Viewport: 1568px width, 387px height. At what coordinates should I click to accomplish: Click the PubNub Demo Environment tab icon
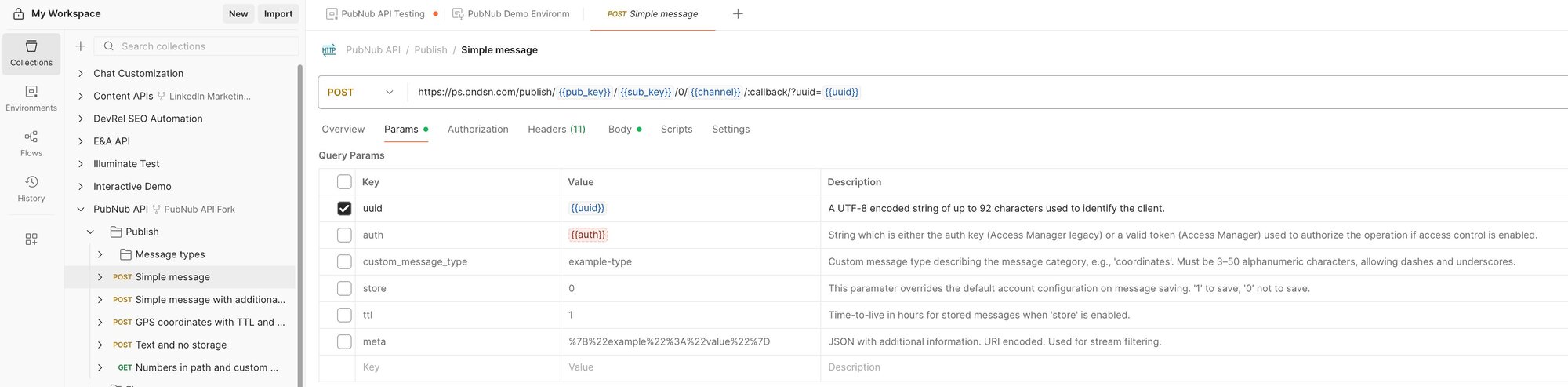[458, 13]
